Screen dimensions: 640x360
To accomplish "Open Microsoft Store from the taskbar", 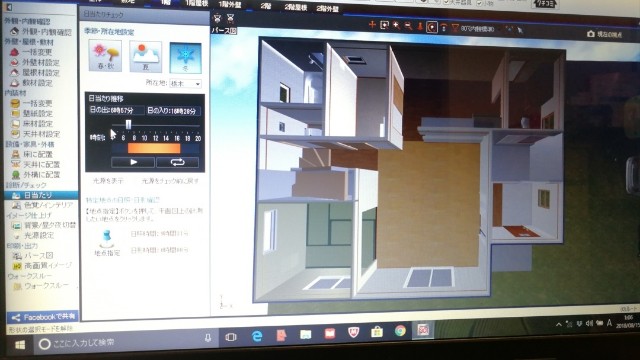I will pos(376,331).
